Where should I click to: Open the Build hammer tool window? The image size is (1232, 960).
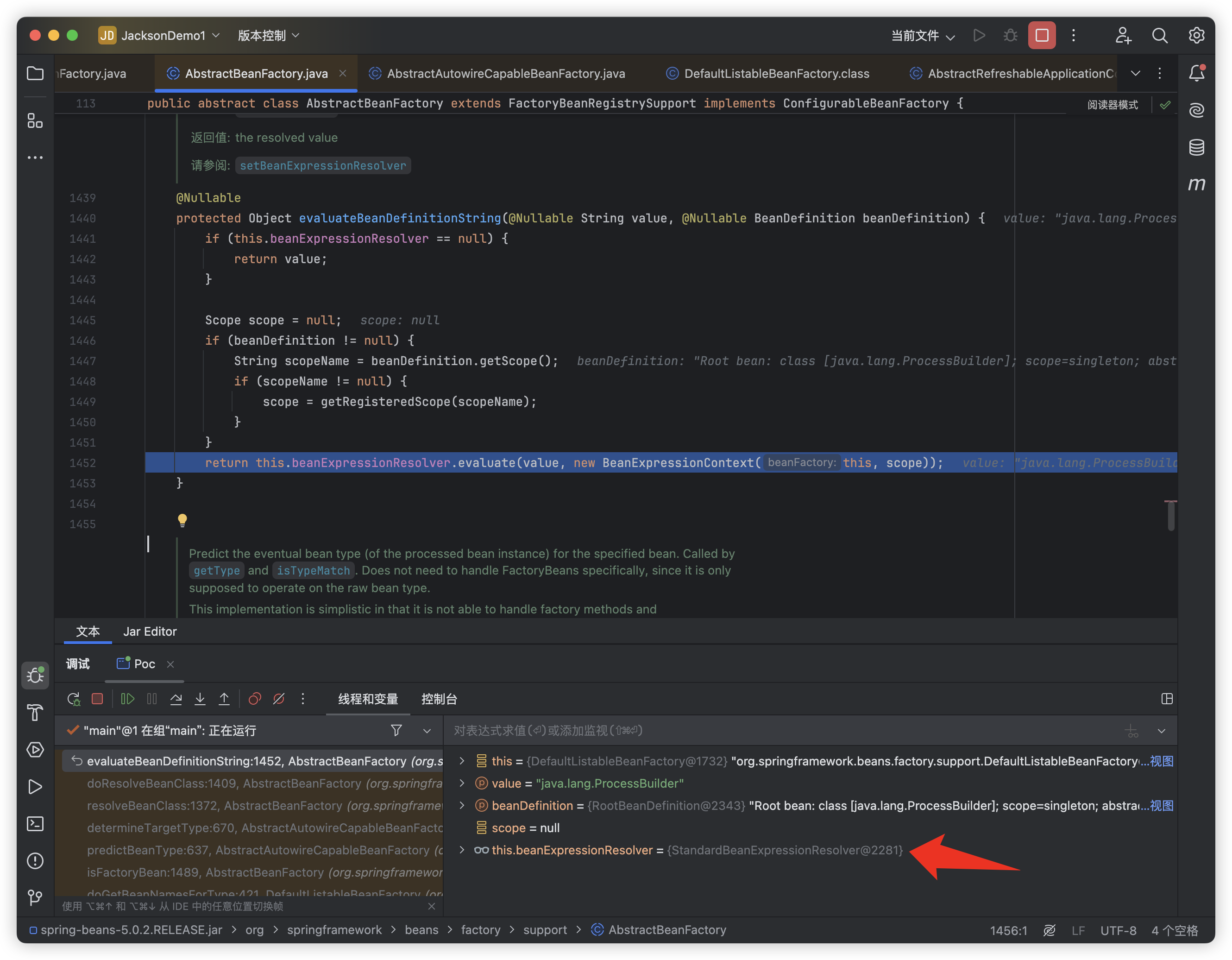click(x=35, y=712)
